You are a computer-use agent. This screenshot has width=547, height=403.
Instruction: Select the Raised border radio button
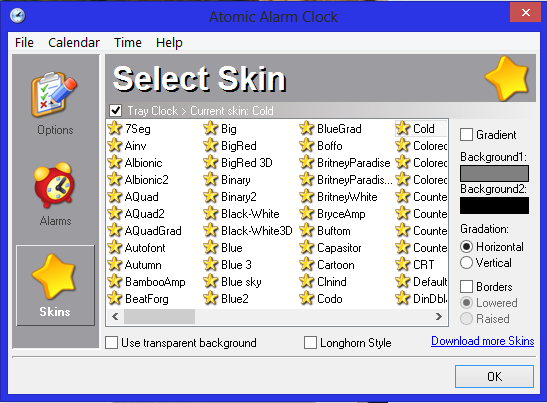click(466, 319)
